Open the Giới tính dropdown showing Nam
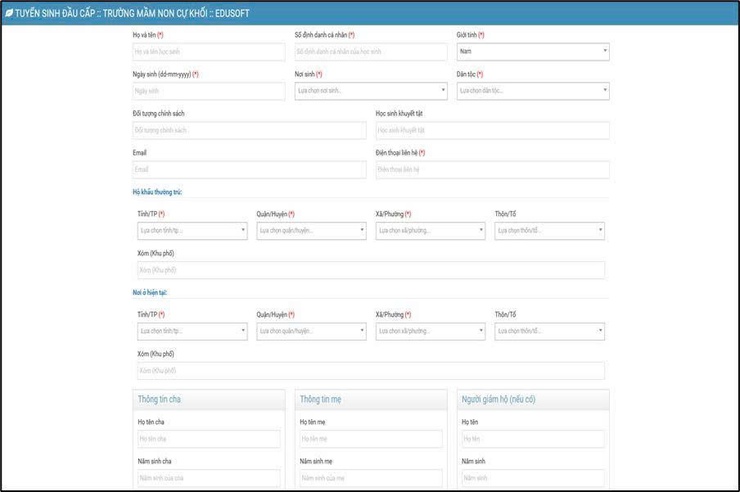This screenshot has width=740, height=492. coord(533,52)
